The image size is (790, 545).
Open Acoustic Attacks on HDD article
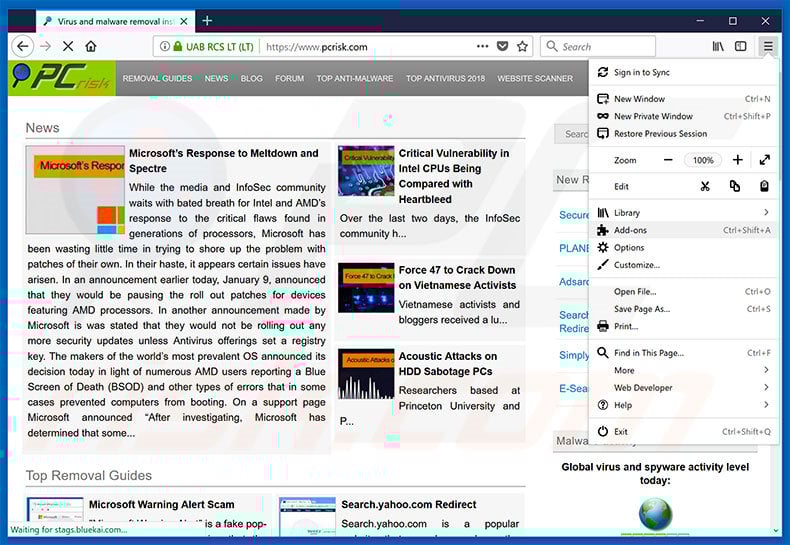coord(447,364)
